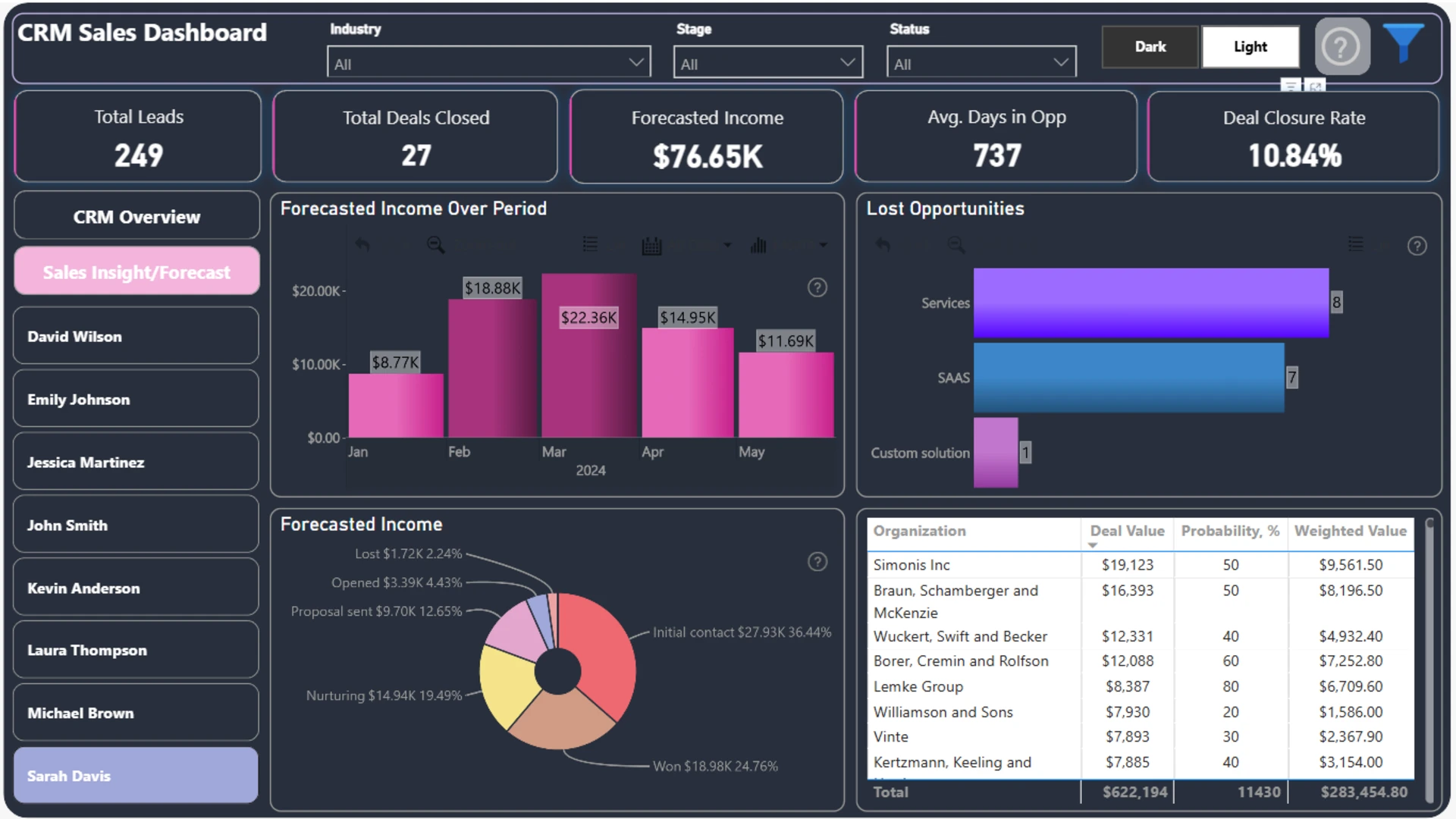Viewport: 1456px width, 819px height.
Task: Switch to the Dark theme
Action: [x=1150, y=47]
